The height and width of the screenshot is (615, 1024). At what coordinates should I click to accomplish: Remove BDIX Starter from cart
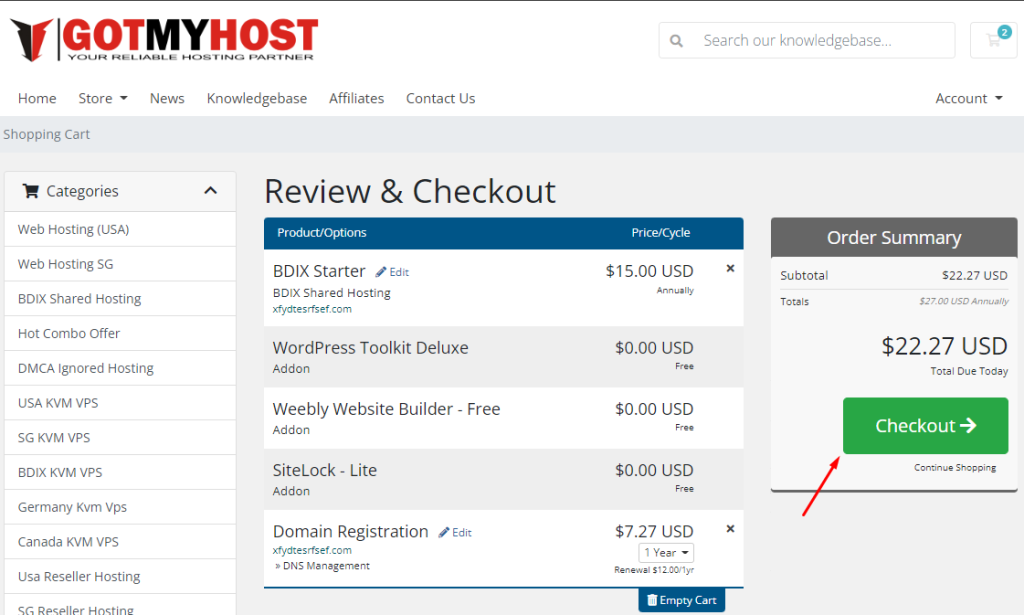pyautogui.click(x=730, y=268)
